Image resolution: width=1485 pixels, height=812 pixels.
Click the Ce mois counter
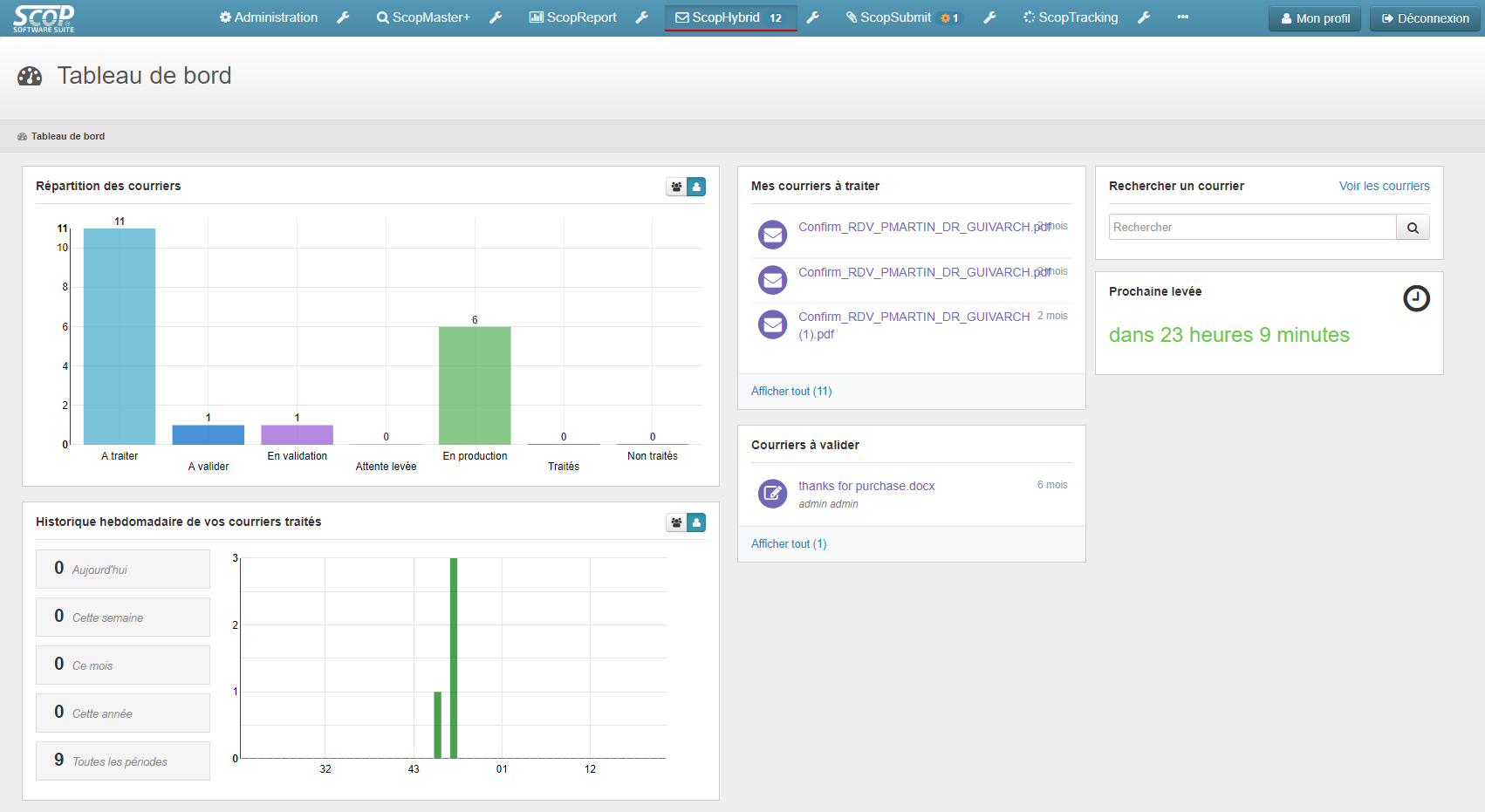click(123, 665)
